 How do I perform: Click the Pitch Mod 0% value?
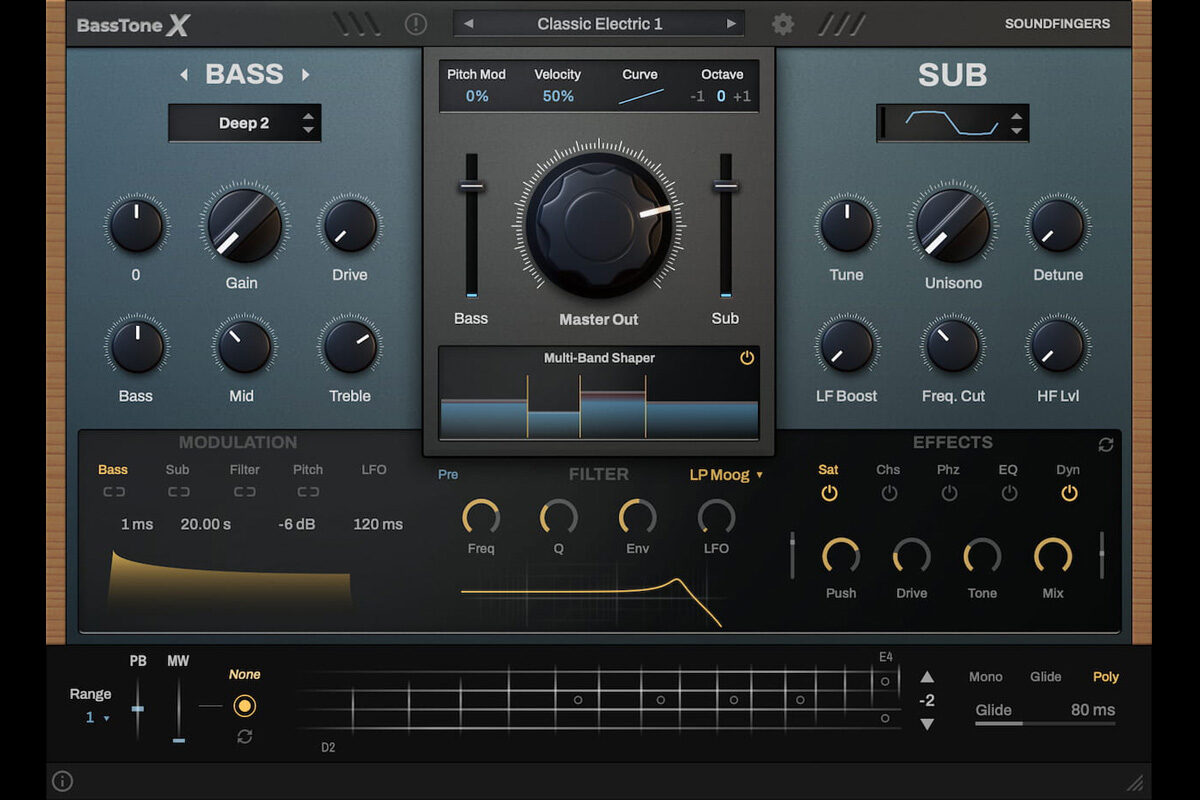[477, 96]
